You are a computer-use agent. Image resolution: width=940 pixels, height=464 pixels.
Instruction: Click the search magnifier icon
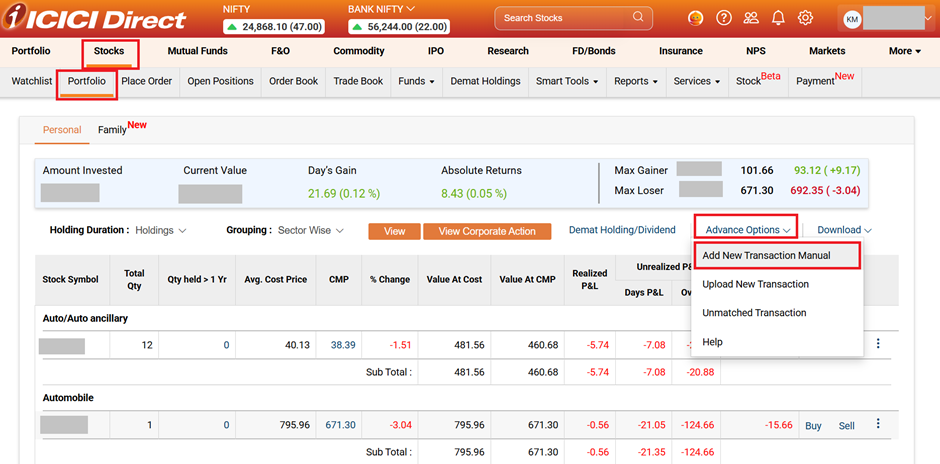click(x=636, y=18)
